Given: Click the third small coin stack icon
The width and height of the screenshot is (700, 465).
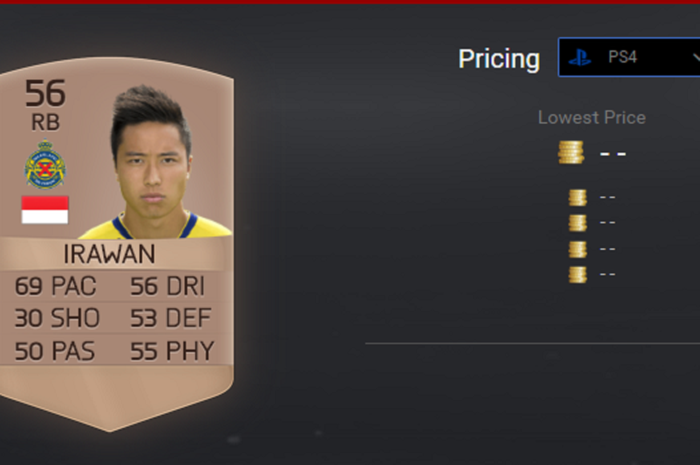Looking at the screenshot, I should click(577, 249).
